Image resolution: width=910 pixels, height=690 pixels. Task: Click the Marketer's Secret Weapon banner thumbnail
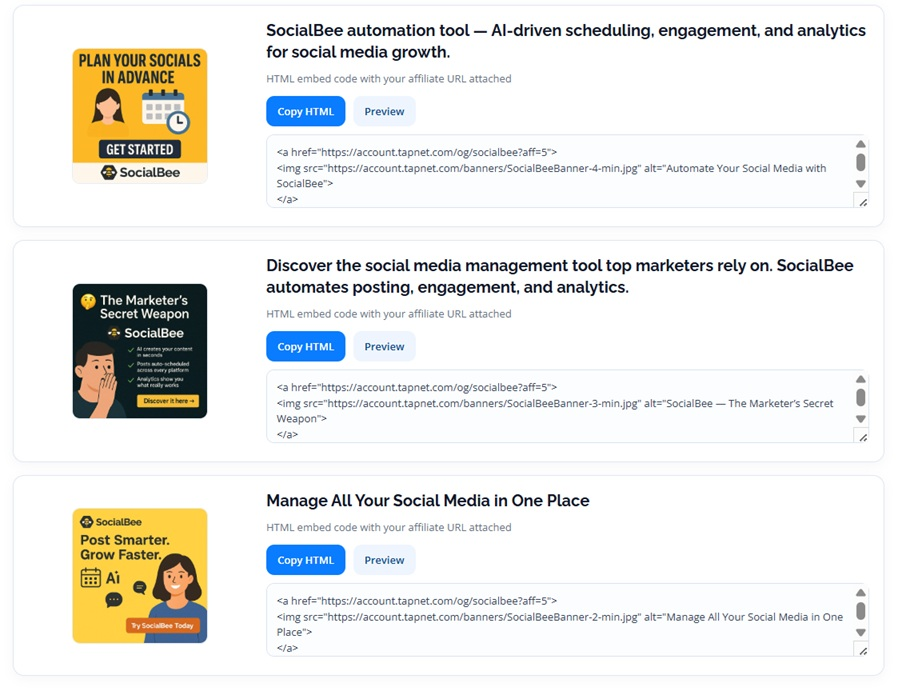point(140,351)
